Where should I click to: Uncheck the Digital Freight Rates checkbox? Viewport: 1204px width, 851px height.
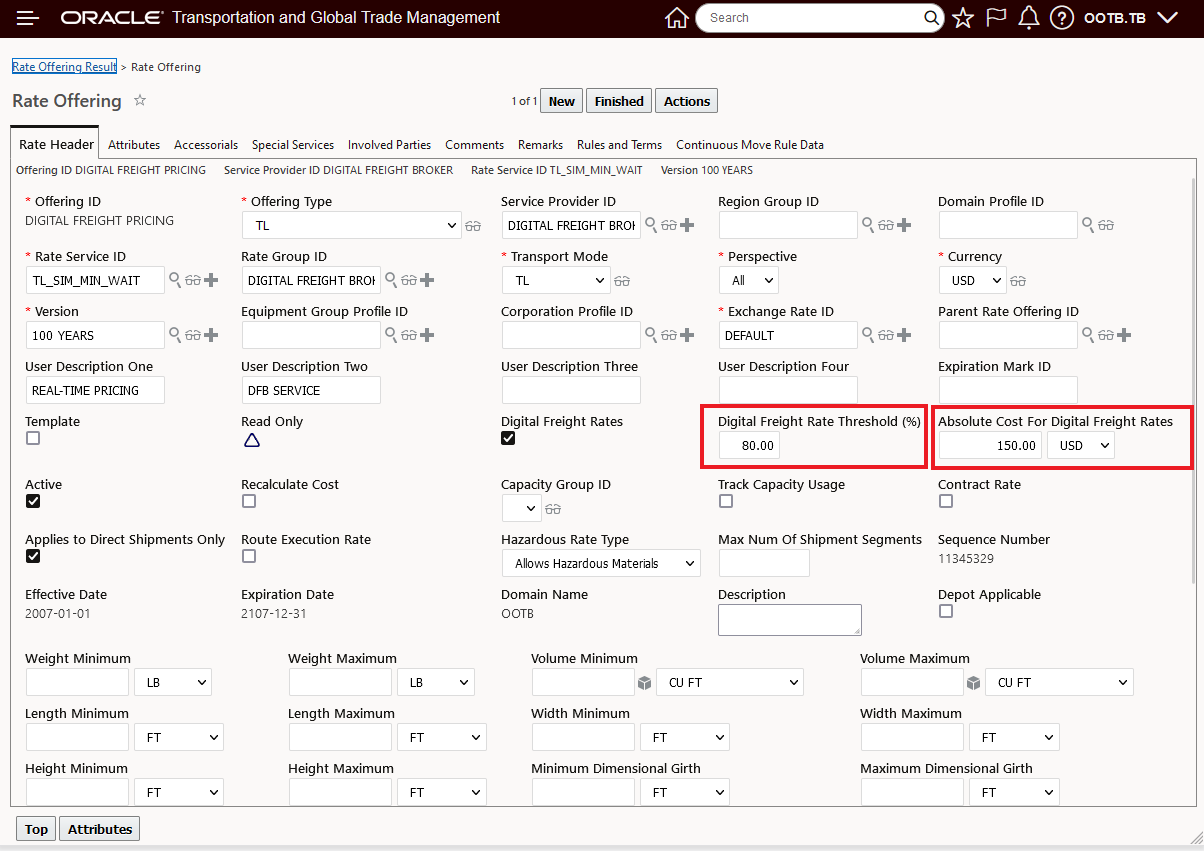(509, 438)
